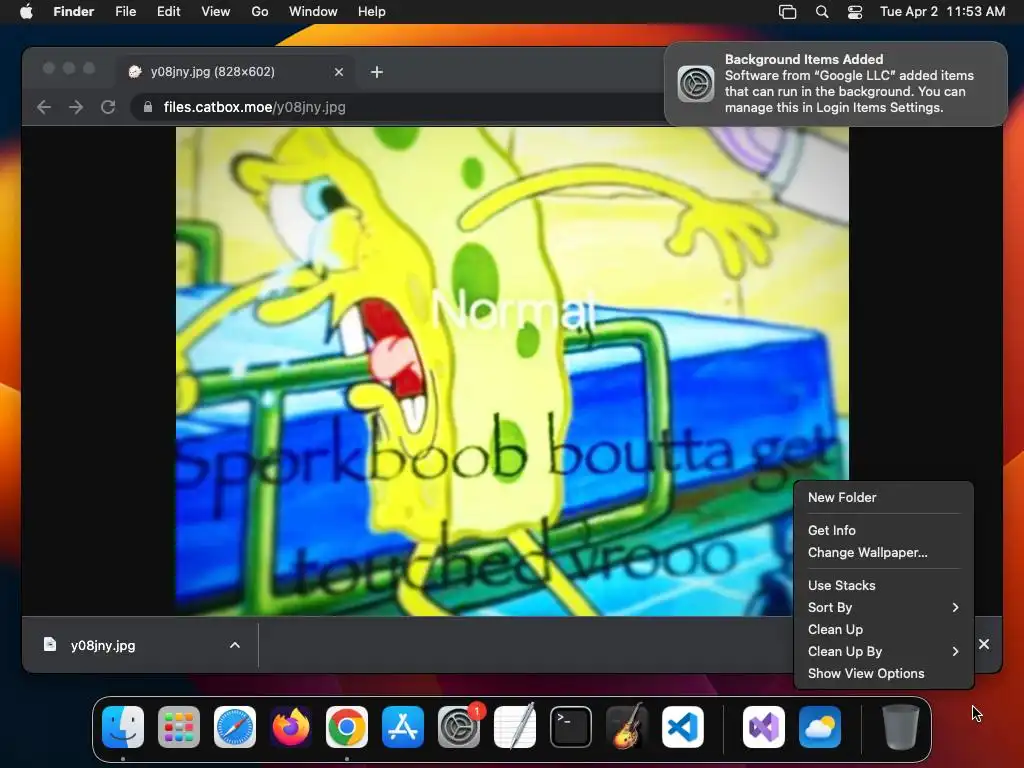Expand the Sort By submenu
The image size is (1024, 768).
(x=884, y=607)
